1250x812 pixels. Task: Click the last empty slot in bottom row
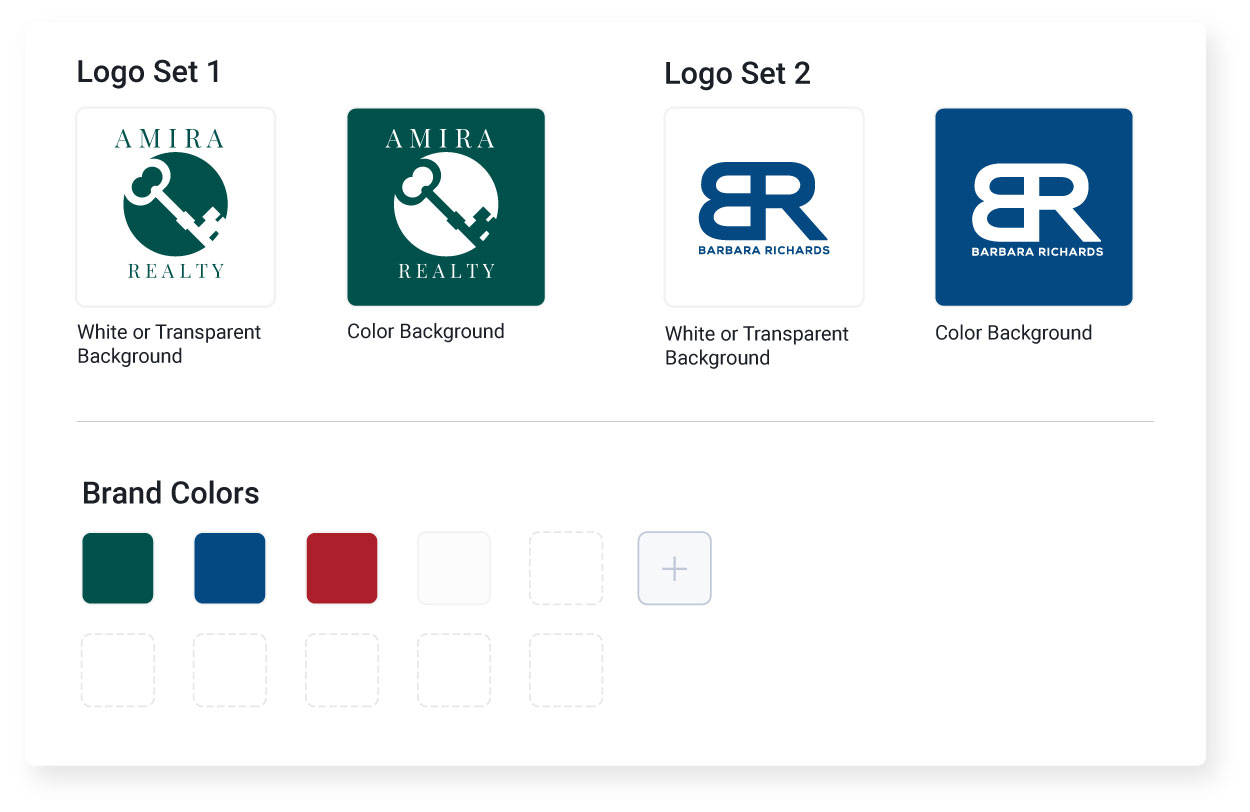[566, 671]
